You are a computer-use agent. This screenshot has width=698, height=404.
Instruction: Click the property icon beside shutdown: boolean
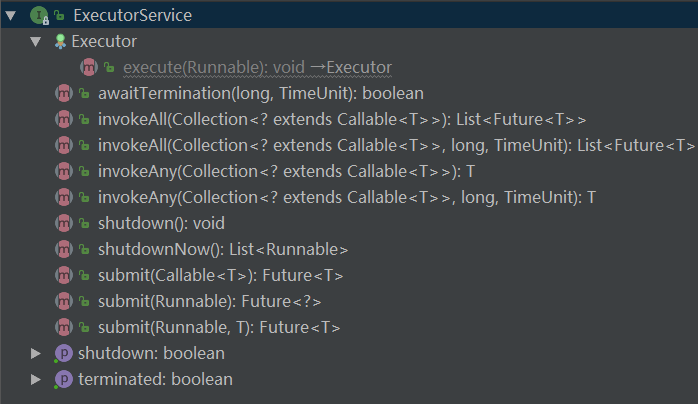coord(62,353)
